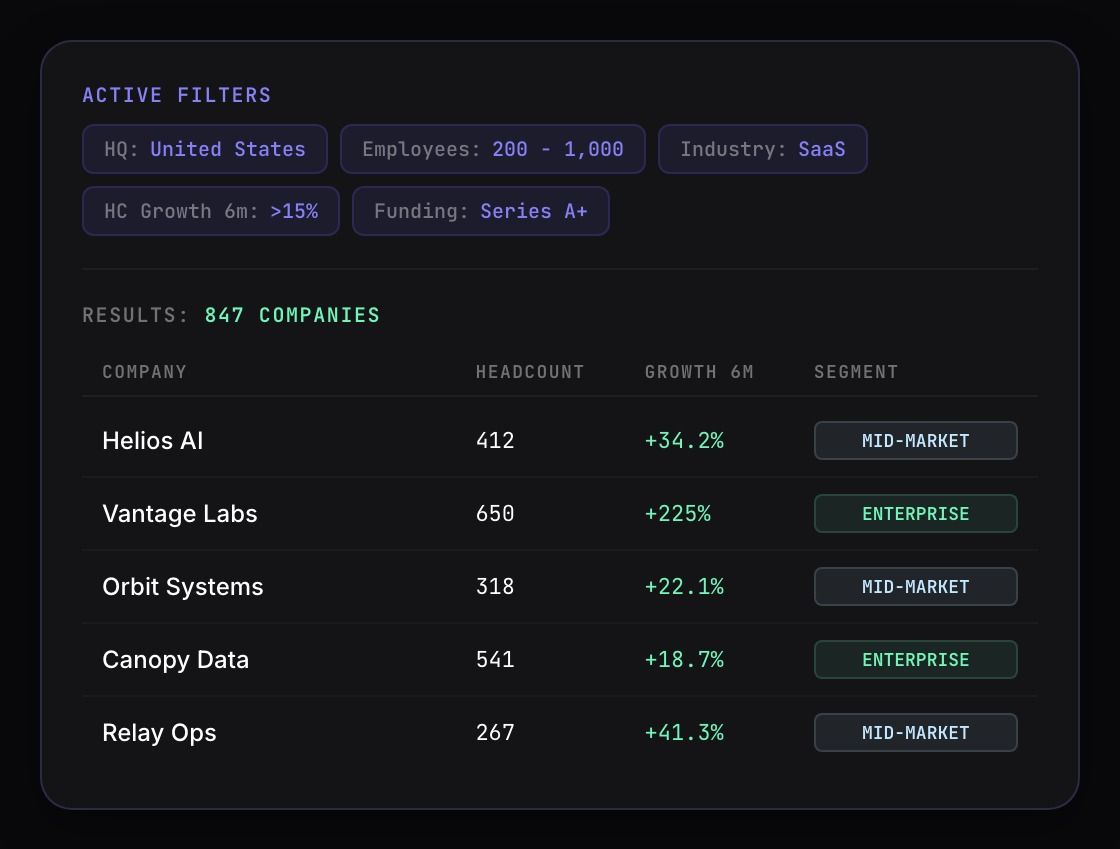The image size is (1120, 849).
Task: Click the +41.3% growth value
Action: (x=684, y=733)
